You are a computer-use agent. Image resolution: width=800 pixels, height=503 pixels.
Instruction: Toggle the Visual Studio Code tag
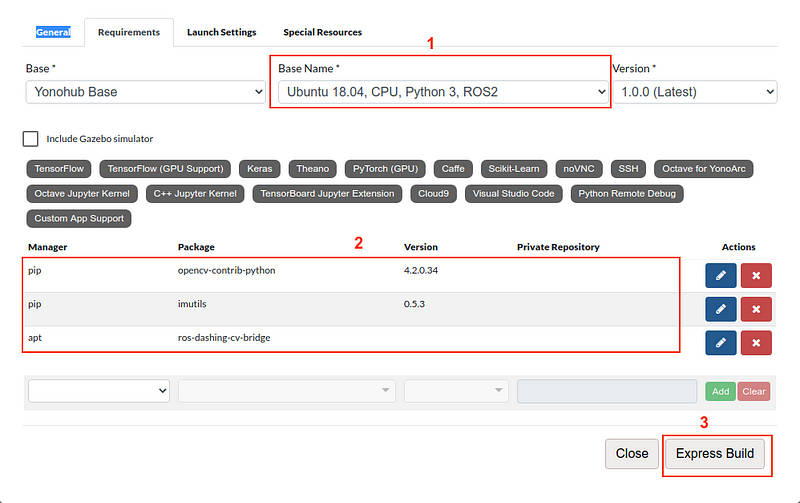pyautogui.click(x=513, y=194)
